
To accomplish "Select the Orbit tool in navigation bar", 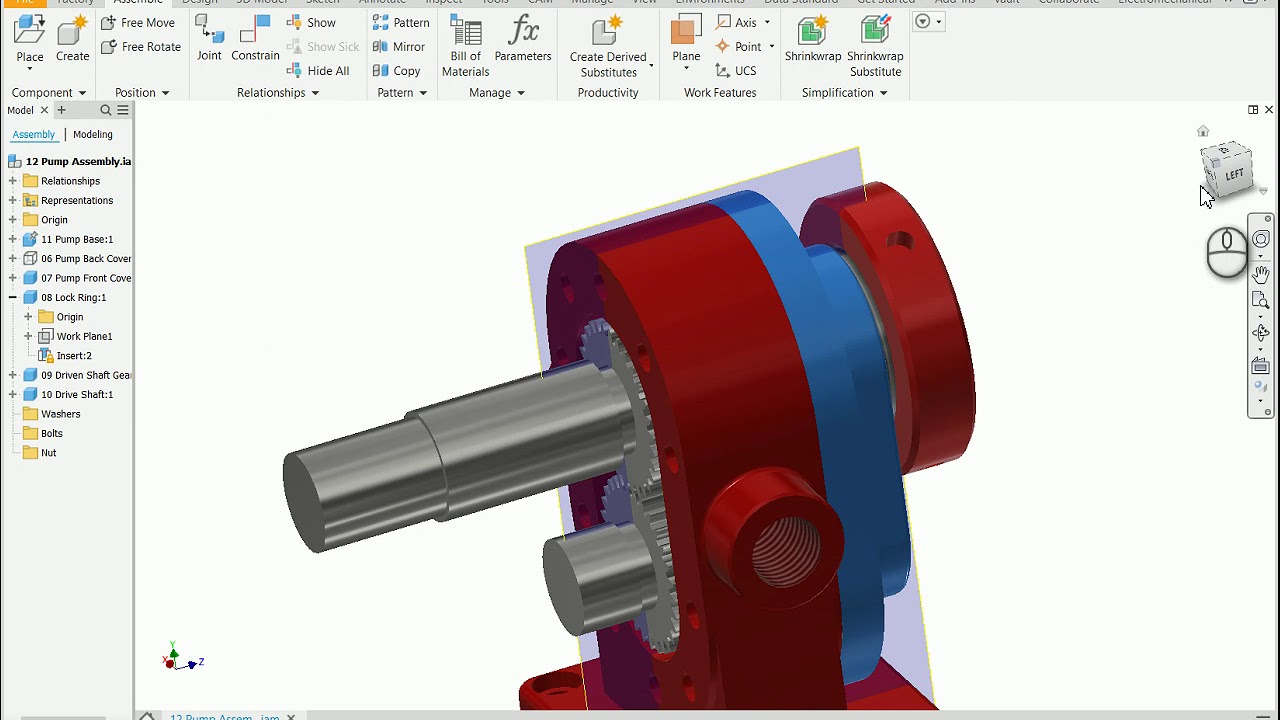I will (x=1261, y=332).
